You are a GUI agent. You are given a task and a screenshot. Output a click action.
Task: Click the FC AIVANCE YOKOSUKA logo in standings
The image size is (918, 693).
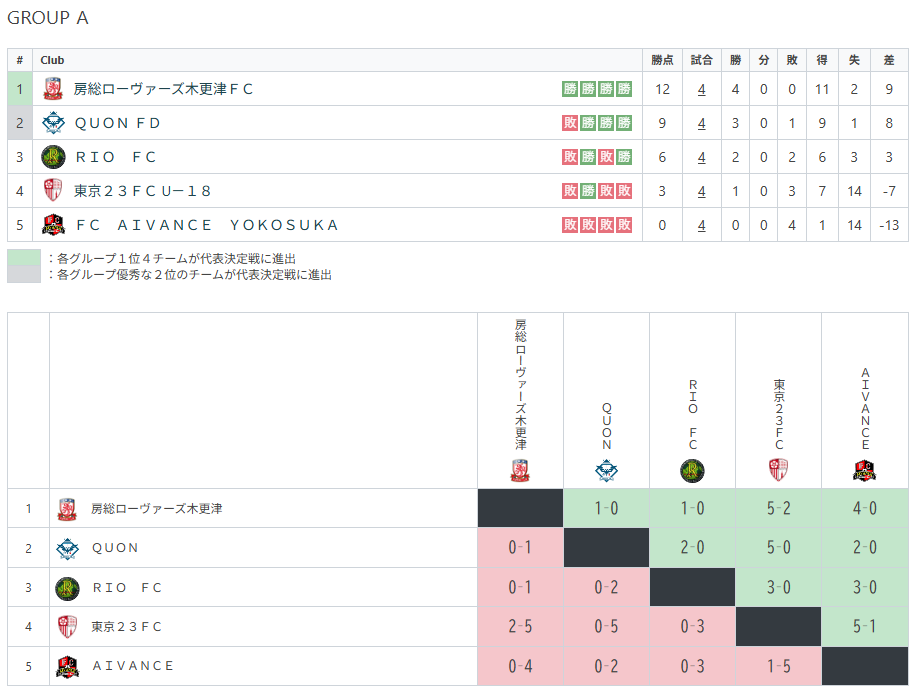[x=53, y=225]
